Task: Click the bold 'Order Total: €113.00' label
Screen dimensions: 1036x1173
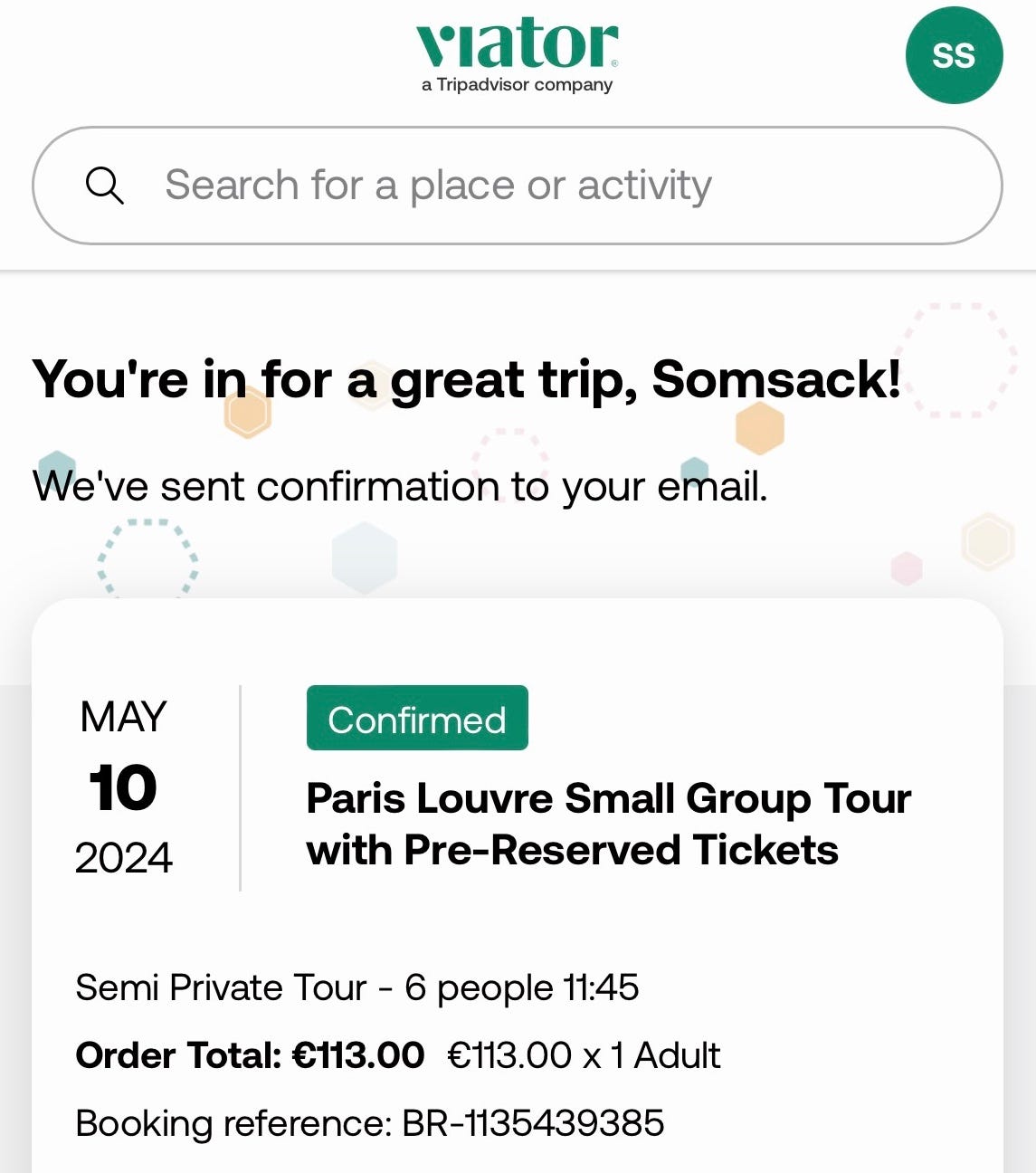Action: (x=250, y=1055)
